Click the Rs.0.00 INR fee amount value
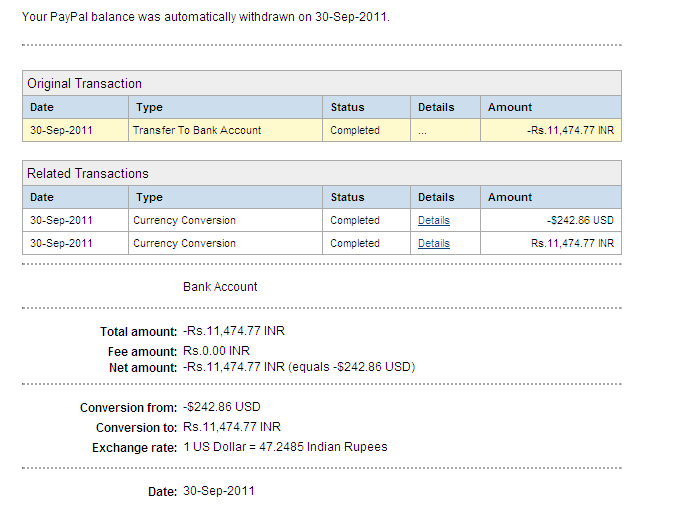Screen dimensions: 676x506 pos(216,350)
